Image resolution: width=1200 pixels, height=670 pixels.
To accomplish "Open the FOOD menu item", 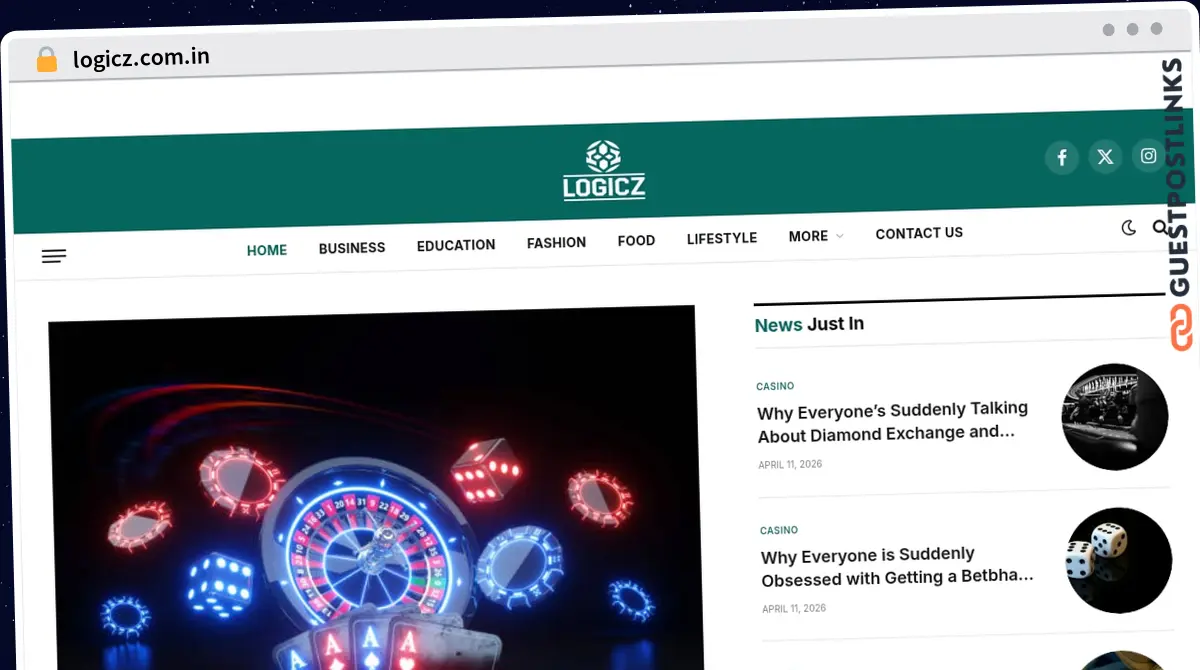I will click(636, 240).
